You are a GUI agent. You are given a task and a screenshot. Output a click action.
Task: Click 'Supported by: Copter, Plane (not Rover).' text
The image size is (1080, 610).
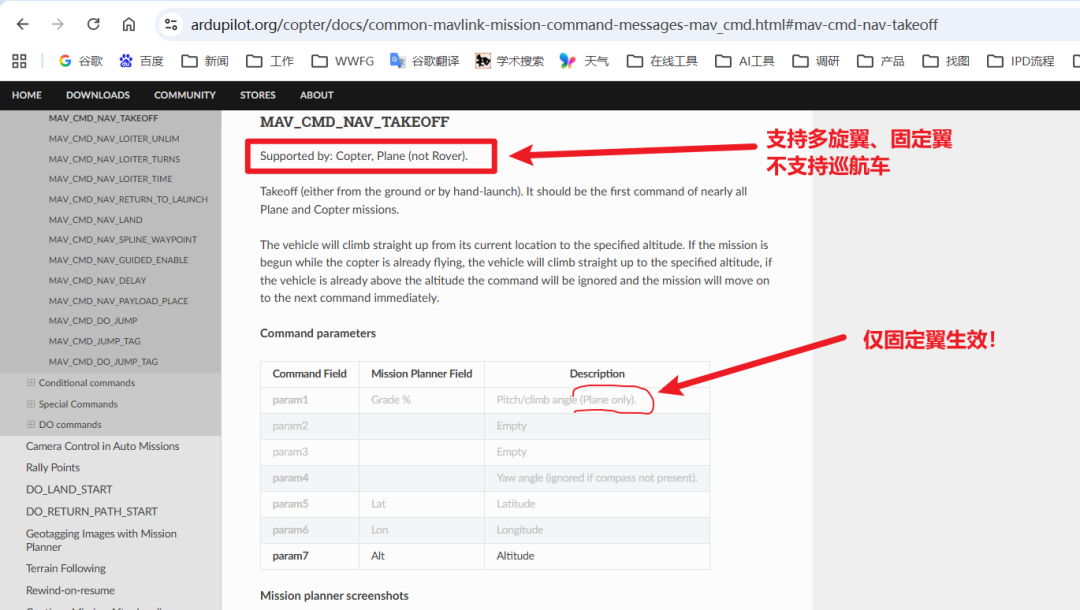tap(364, 156)
